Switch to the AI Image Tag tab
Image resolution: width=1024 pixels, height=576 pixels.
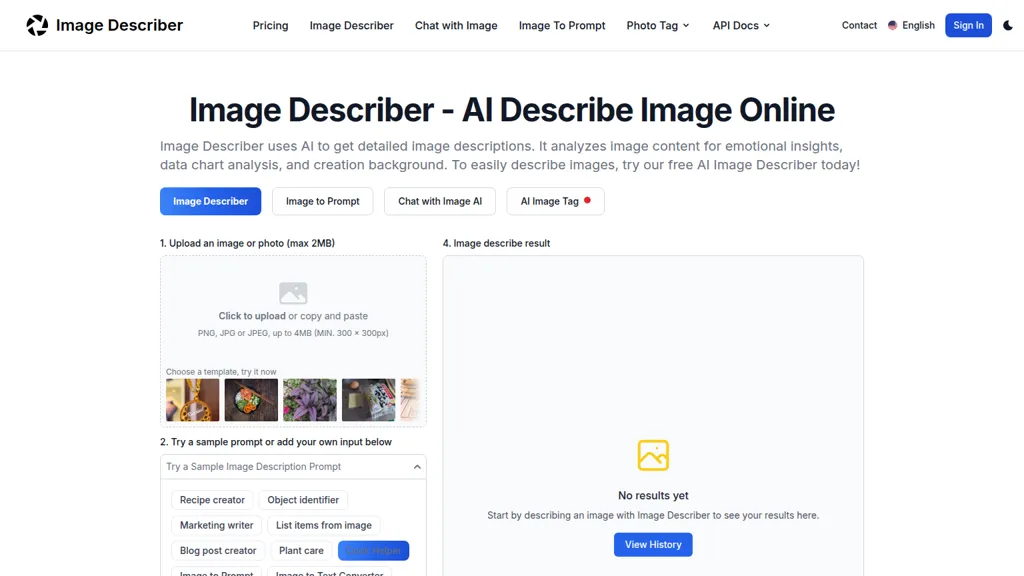pyautogui.click(x=555, y=201)
